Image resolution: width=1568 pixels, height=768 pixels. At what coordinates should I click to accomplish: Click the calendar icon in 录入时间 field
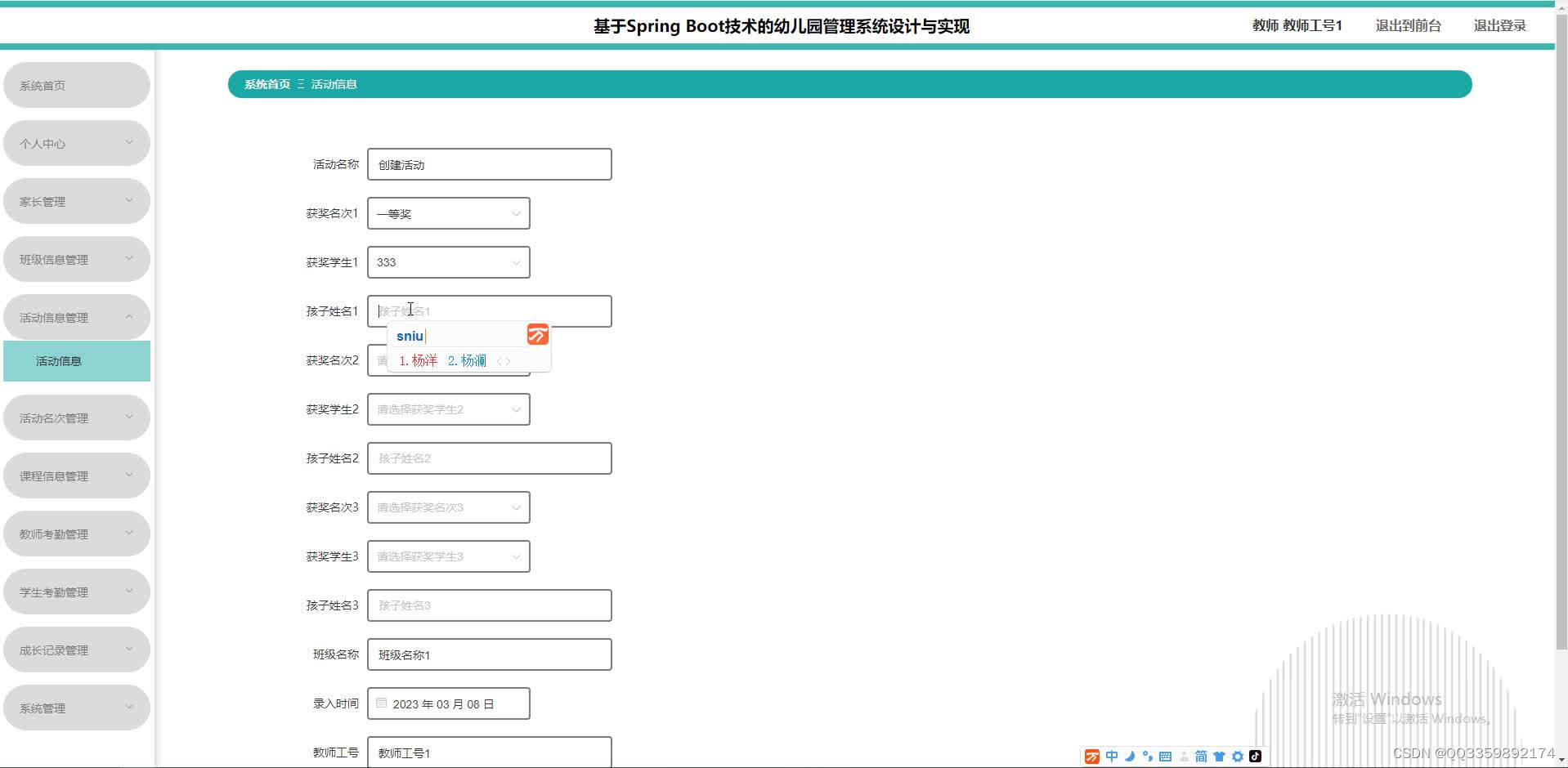tap(381, 703)
